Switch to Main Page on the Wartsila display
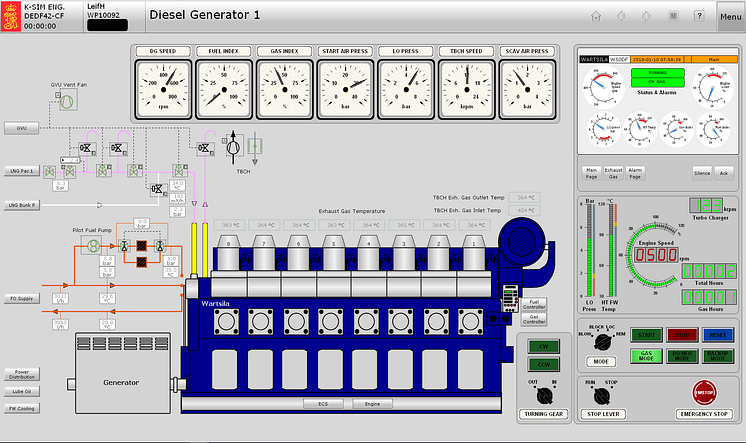Viewport: 746px width, 443px height. point(591,173)
